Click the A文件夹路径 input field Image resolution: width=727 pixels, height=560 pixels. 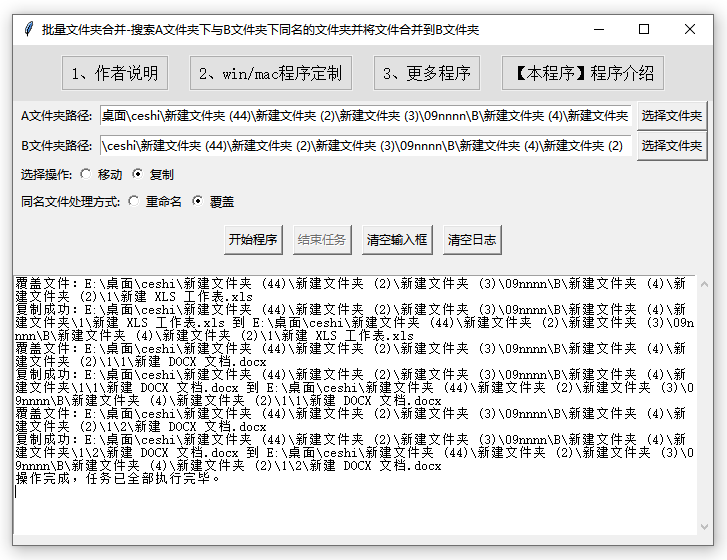[x=365, y=115]
